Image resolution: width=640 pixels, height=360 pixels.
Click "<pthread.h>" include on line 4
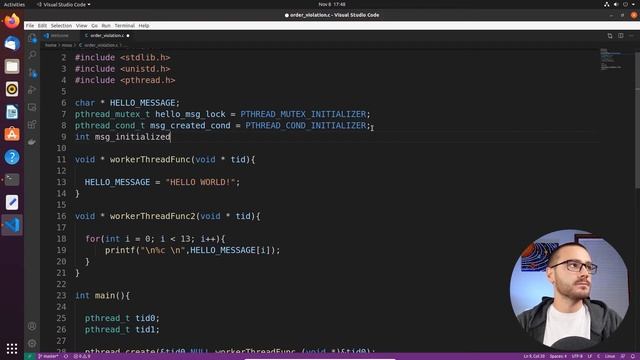coord(148,80)
